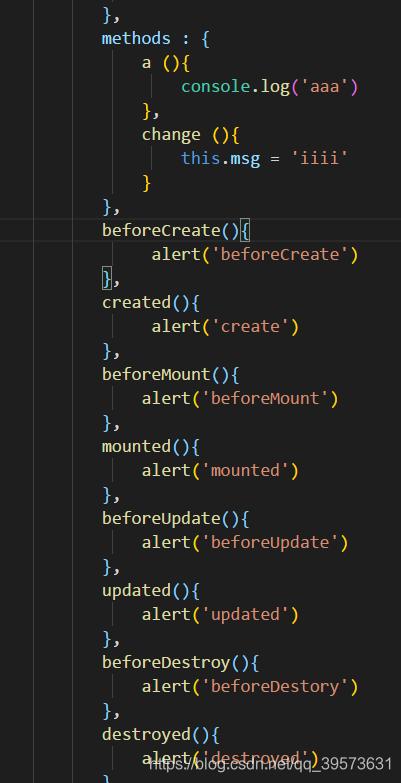Screen dimensions: 401x783
Task: Click the beforeUpdate(){ hook declaration
Action: point(176,518)
